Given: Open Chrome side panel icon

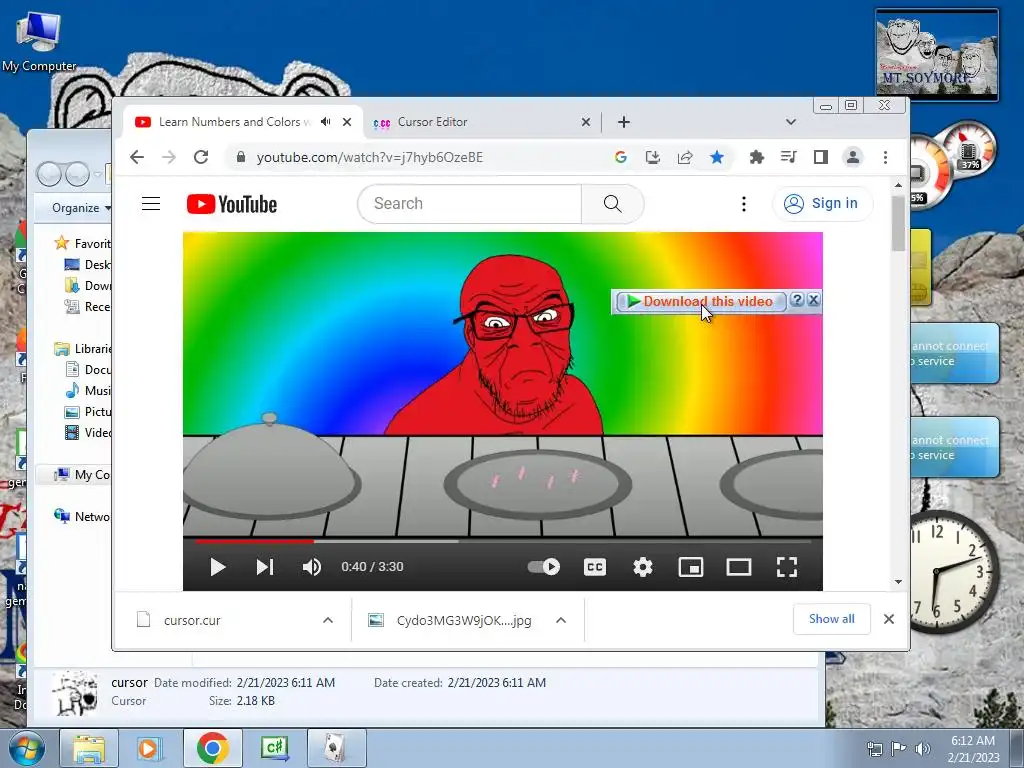Looking at the screenshot, I should 821,157.
